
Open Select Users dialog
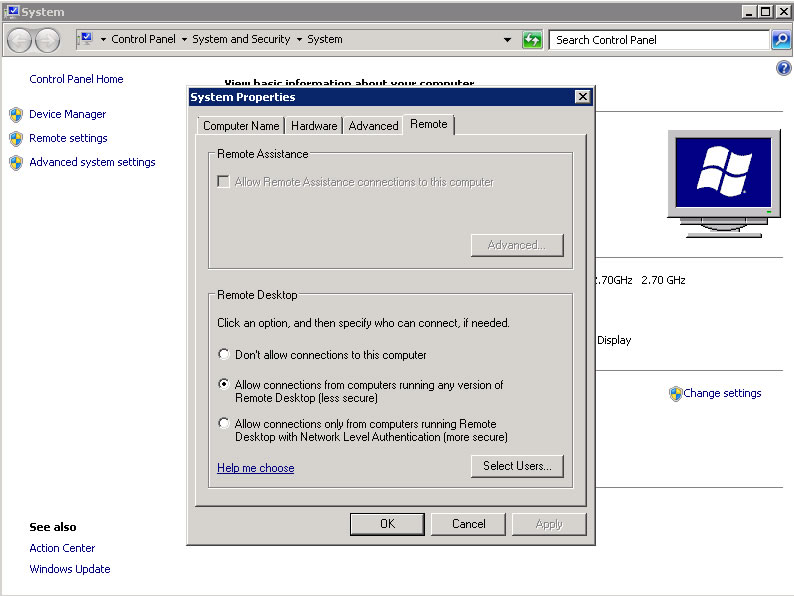pyautogui.click(x=517, y=466)
